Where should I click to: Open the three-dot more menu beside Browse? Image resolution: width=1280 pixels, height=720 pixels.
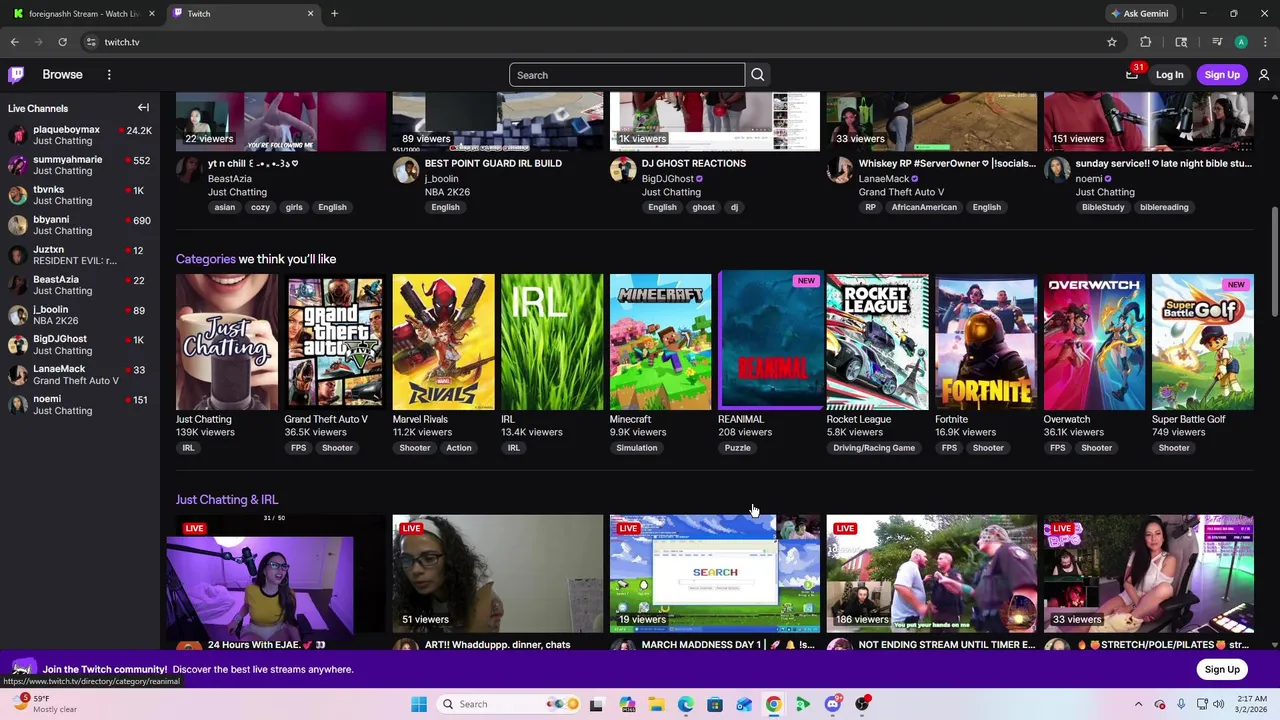point(109,75)
